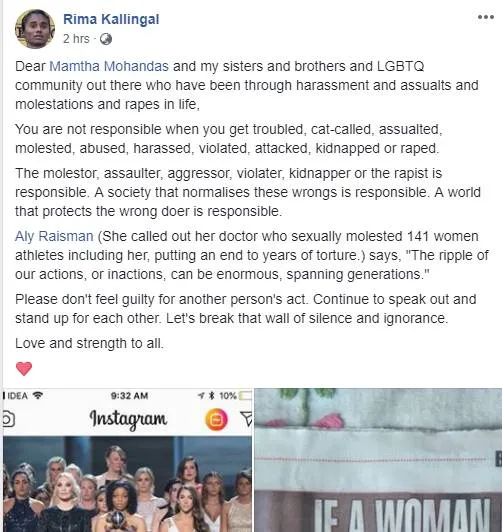The image size is (502, 532).
Task: Open the 2 hrs timestamp link
Action: tap(76, 39)
